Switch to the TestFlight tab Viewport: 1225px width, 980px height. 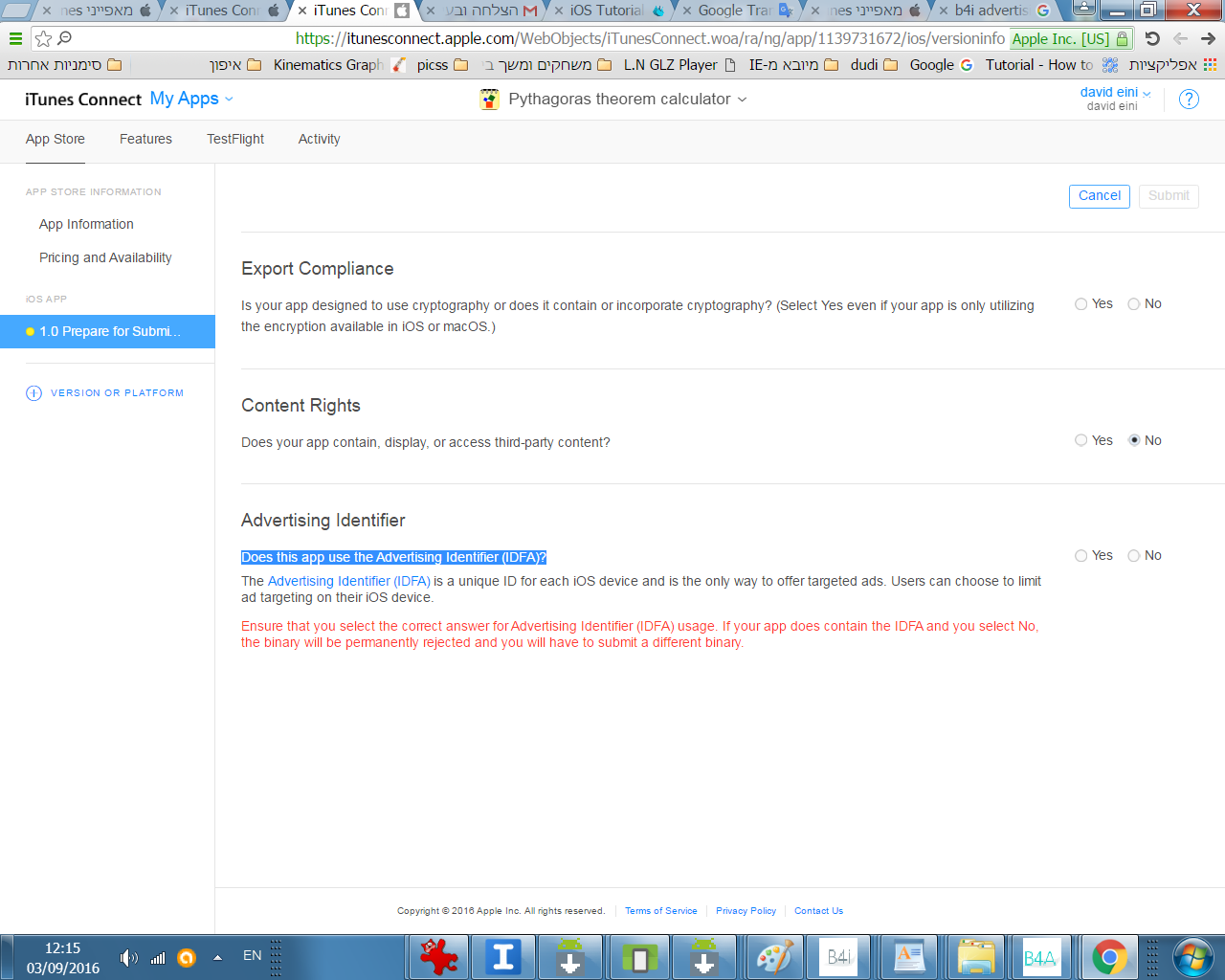[x=235, y=139]
